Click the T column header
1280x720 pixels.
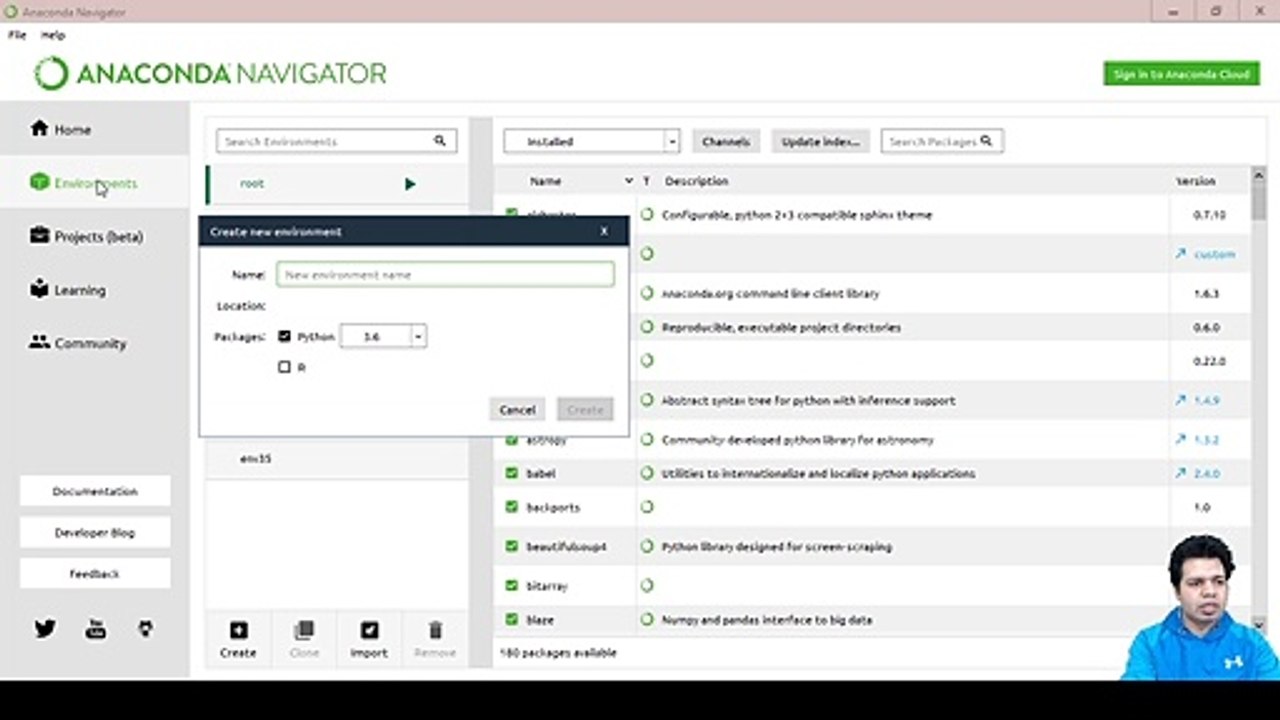click(x=647, y=181)
